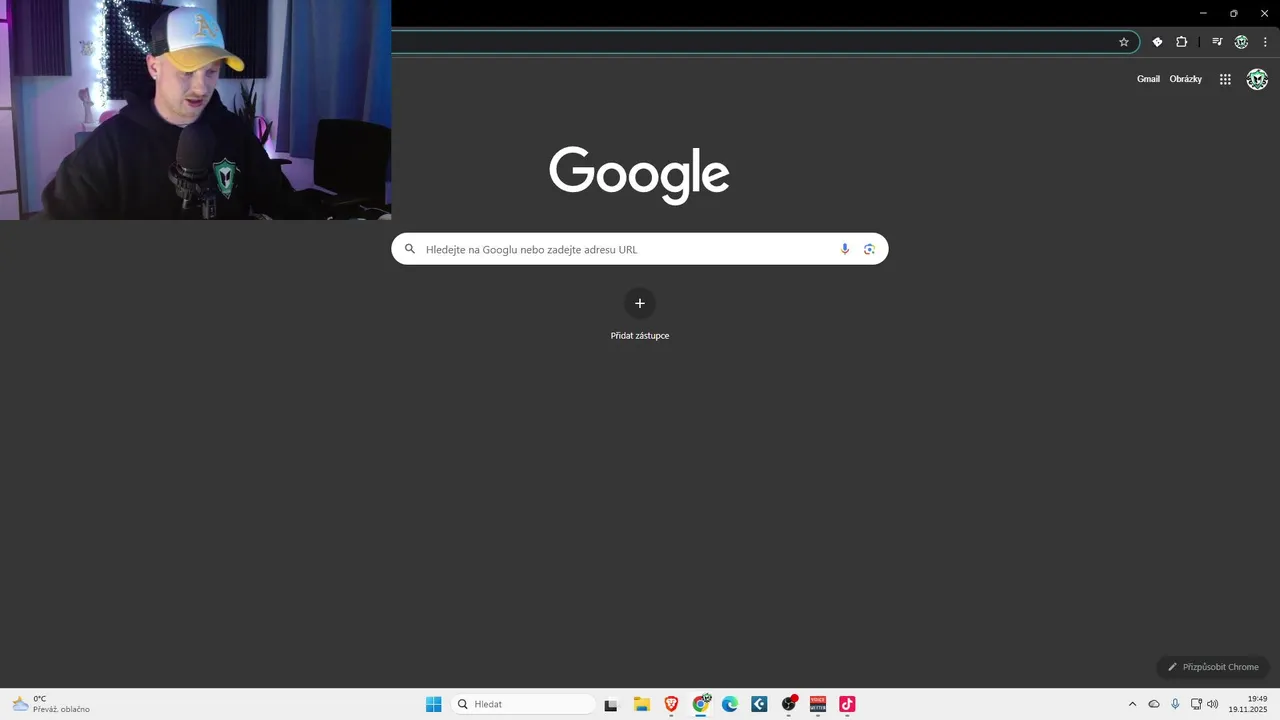
Task: Open the Google apps grid
Action: 1225,79
